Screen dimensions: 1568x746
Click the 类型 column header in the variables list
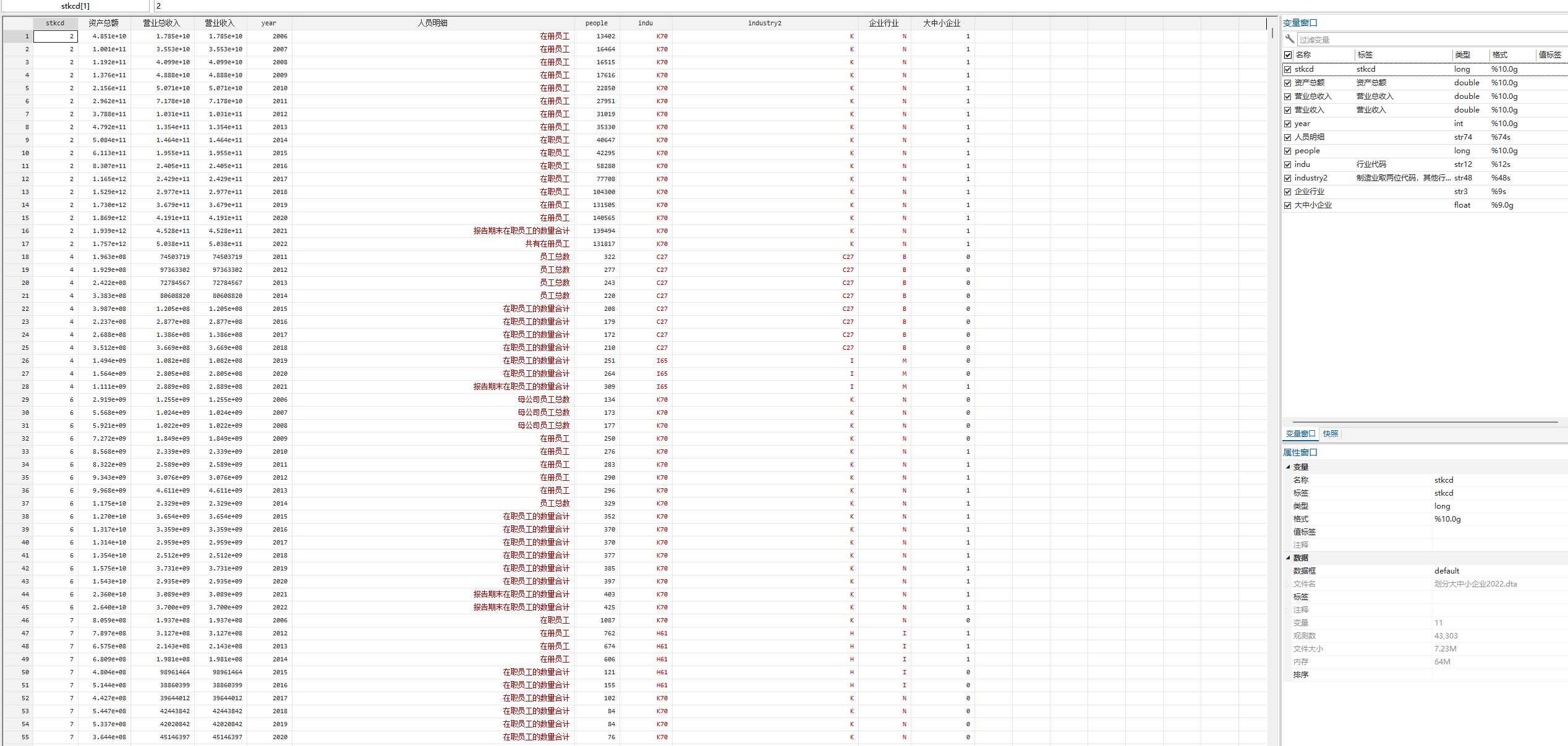pos(1462,55)
